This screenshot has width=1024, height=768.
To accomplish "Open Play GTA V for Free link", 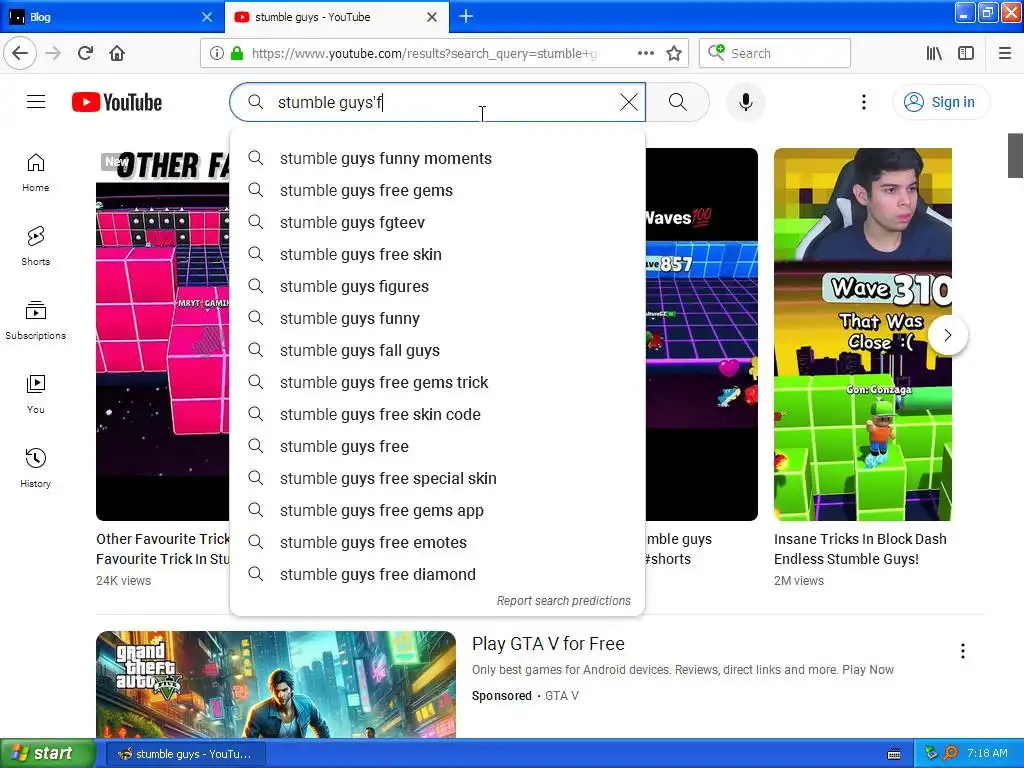I will click(x=548, y=644).
